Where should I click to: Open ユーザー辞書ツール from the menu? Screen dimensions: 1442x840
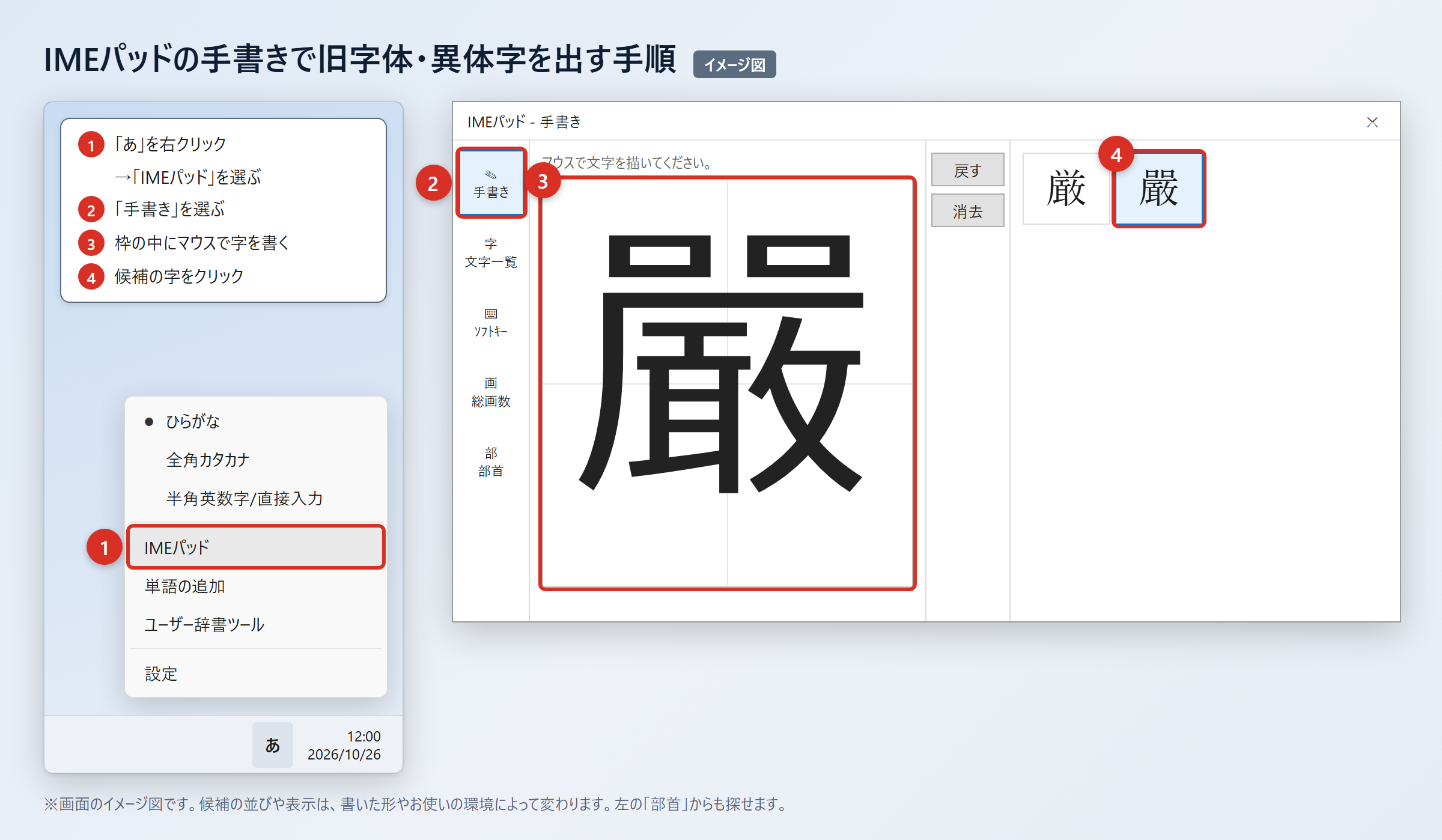pos(256,624)
